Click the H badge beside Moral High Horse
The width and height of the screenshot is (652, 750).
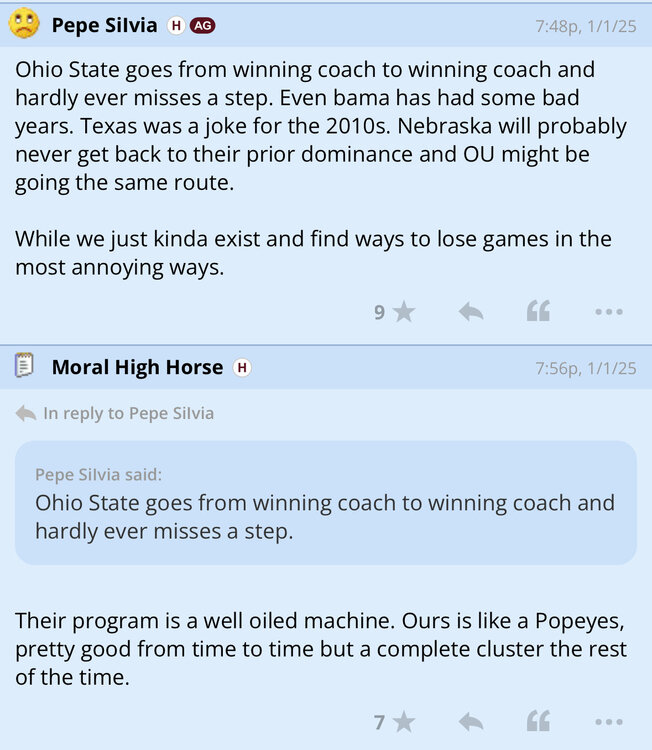click(x=242, y=368)
